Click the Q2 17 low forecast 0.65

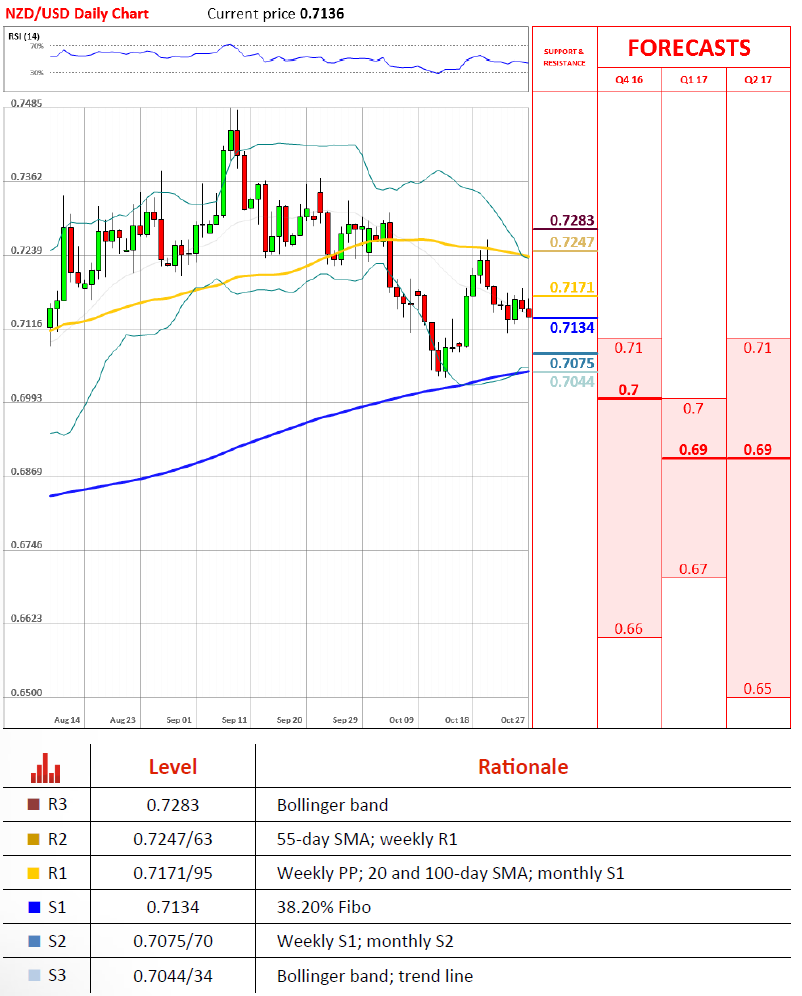(x=758, y=689)
